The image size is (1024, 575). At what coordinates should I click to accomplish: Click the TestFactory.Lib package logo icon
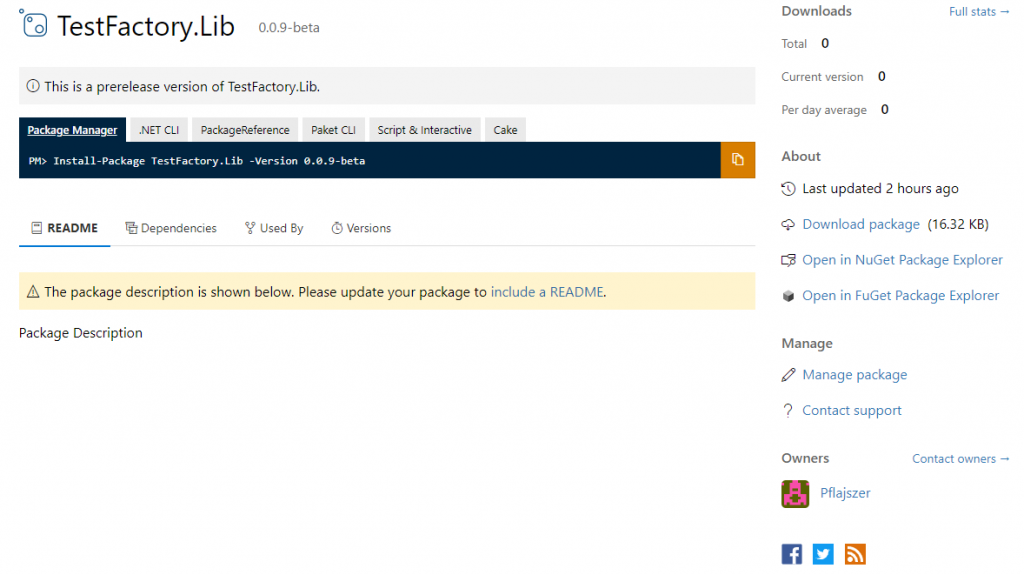click(33, 24)
